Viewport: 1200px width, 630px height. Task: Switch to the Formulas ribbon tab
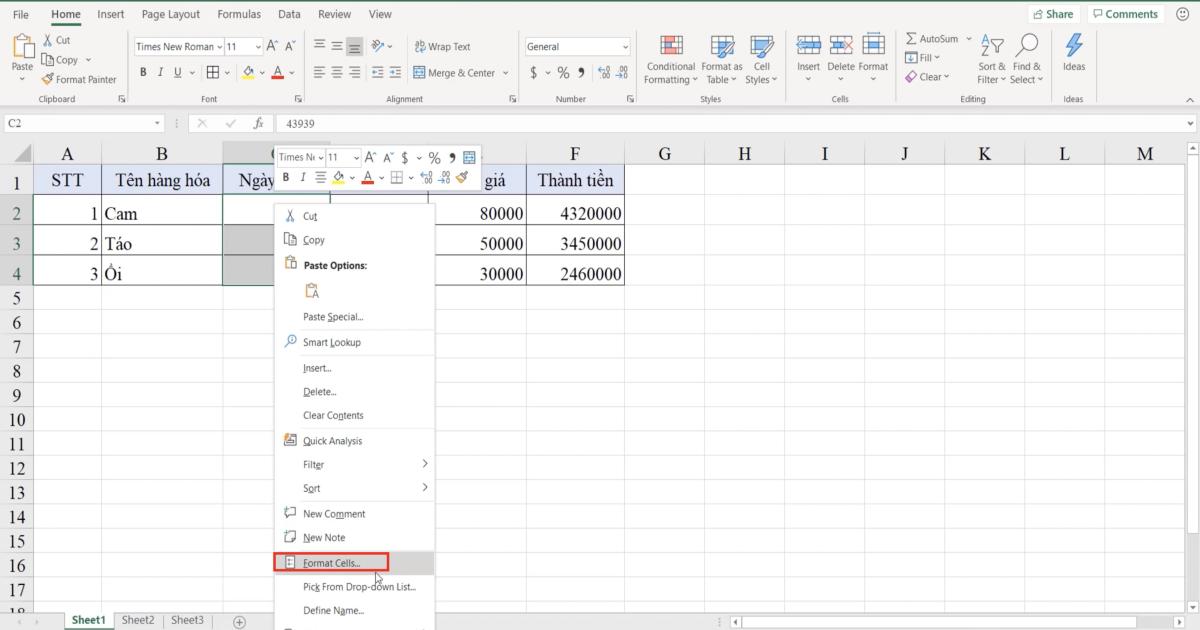(x=239, y=14)
